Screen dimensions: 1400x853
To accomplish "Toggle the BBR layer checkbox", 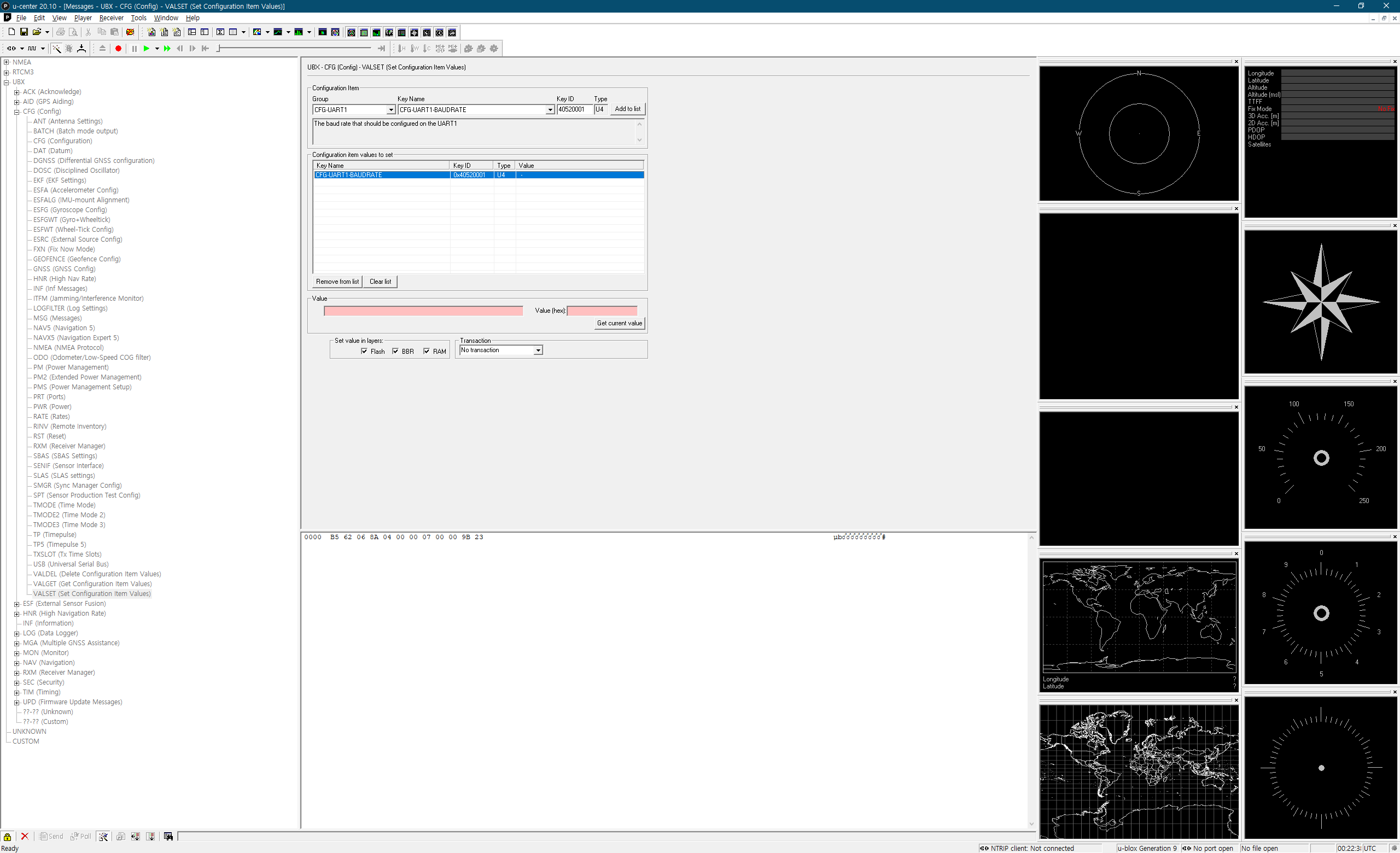I will click(x=395, y=352).
